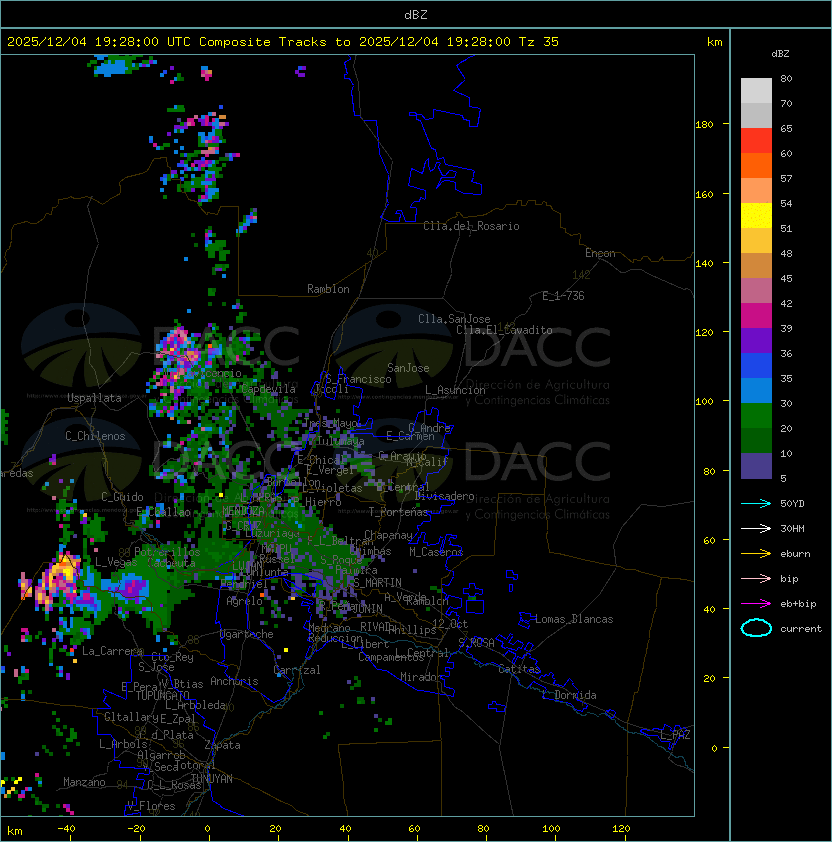Click the 'Manzano' place label
The width and height of the screenshot is (832, 842).
pyautogui.click(x=84, y=782)
